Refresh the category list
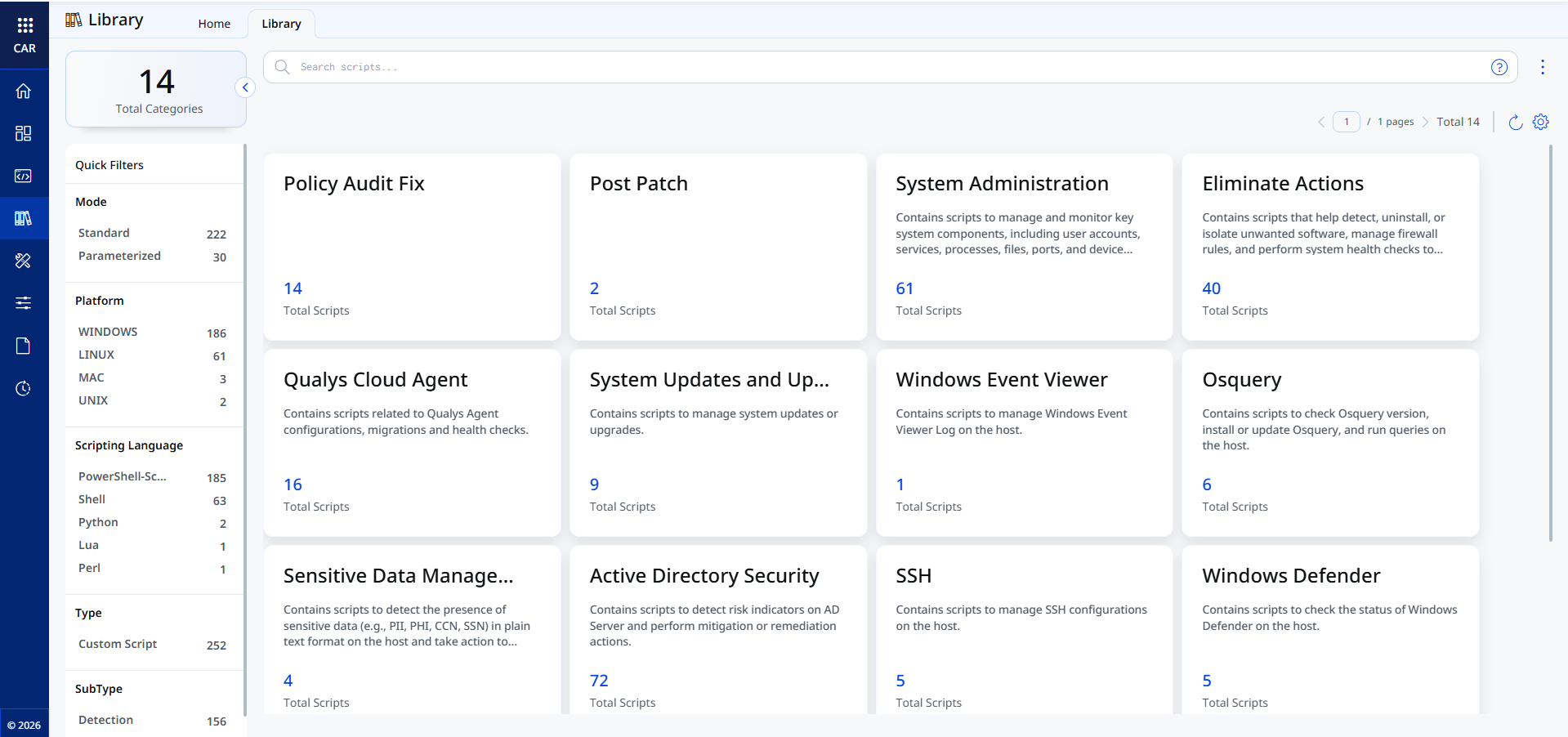Viewport: 1568px width, 737px height. pyautogui.click(x=1515, y=122)
